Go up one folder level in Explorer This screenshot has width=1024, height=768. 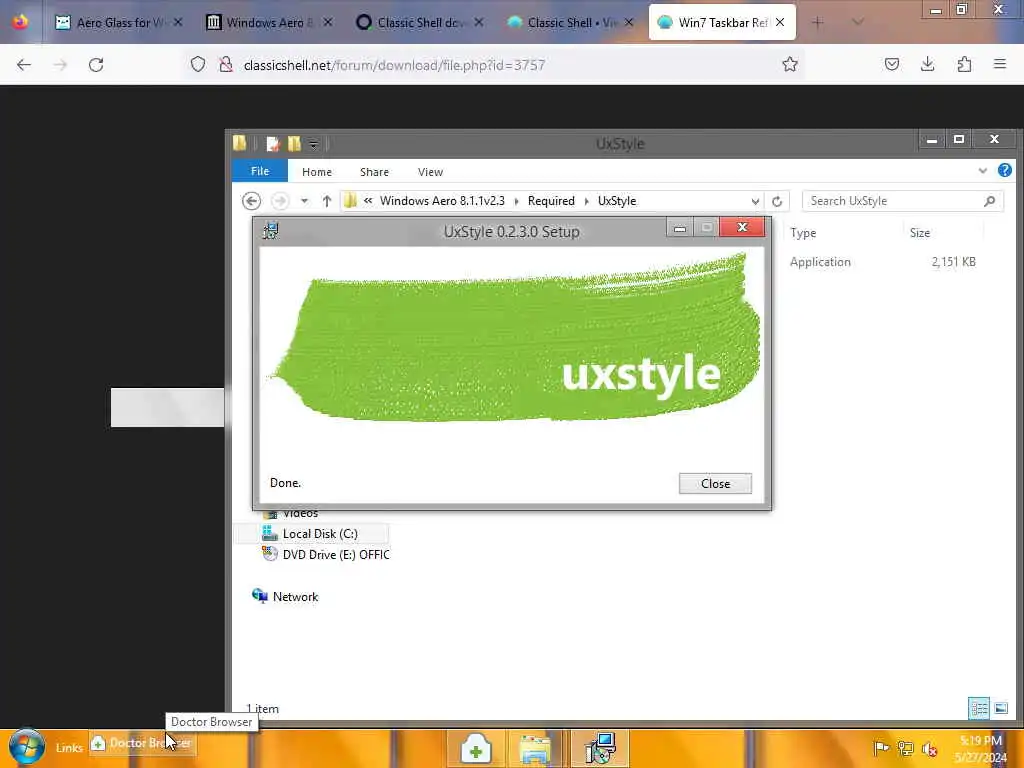pyautogui.click(x=327, y=200)
